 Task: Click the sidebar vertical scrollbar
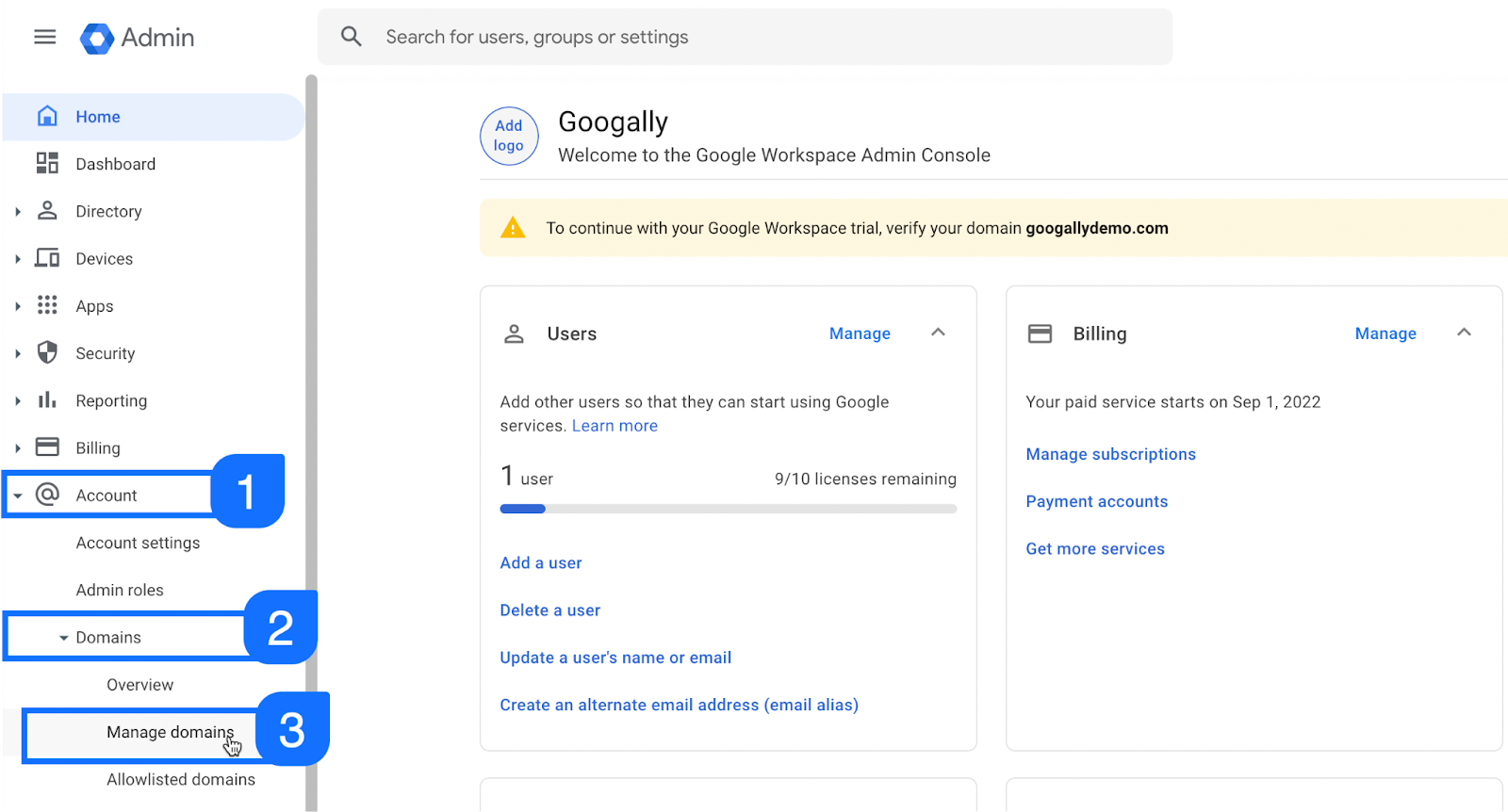click(311, 443)
